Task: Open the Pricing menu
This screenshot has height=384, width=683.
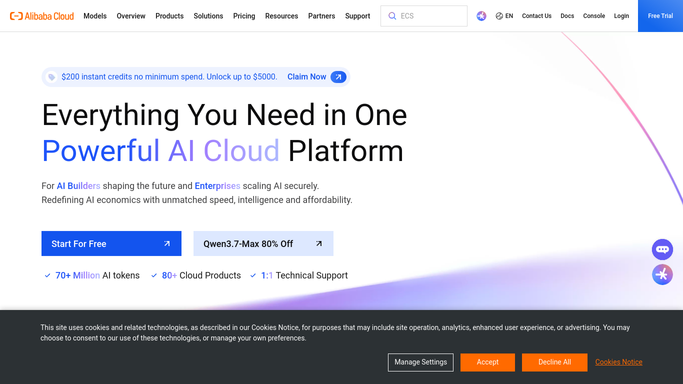Action: (x=244, y=16)
